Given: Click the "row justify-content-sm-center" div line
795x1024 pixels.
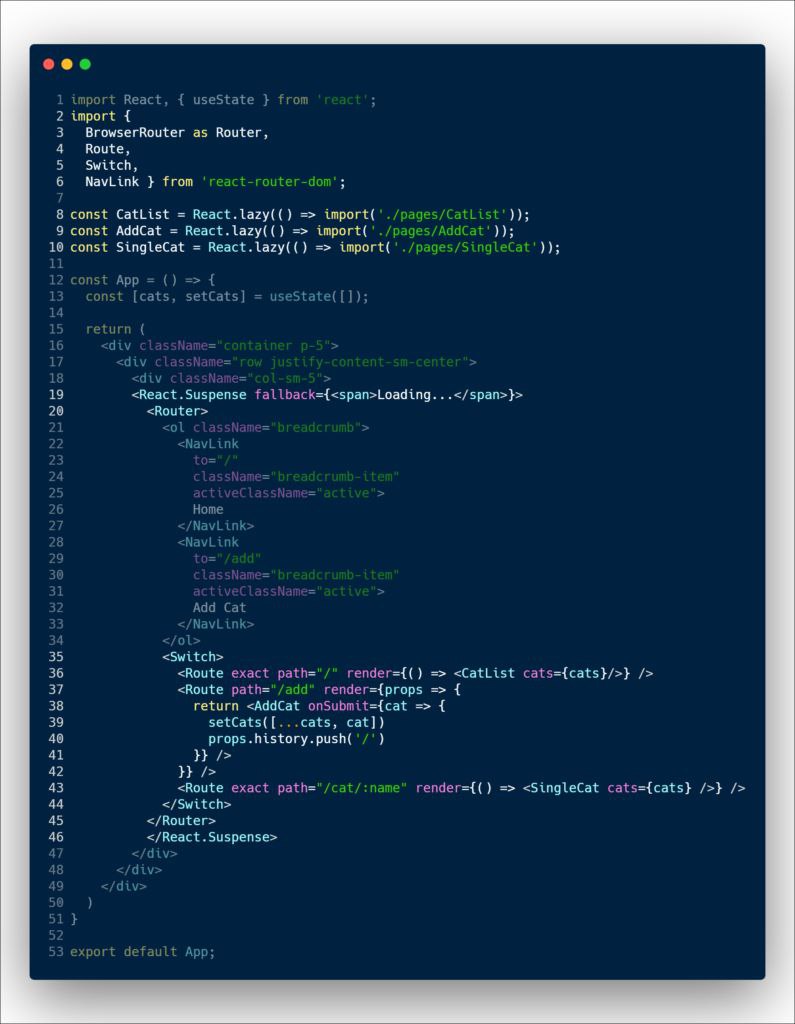Looking at the screenshot, I should 296,362.
